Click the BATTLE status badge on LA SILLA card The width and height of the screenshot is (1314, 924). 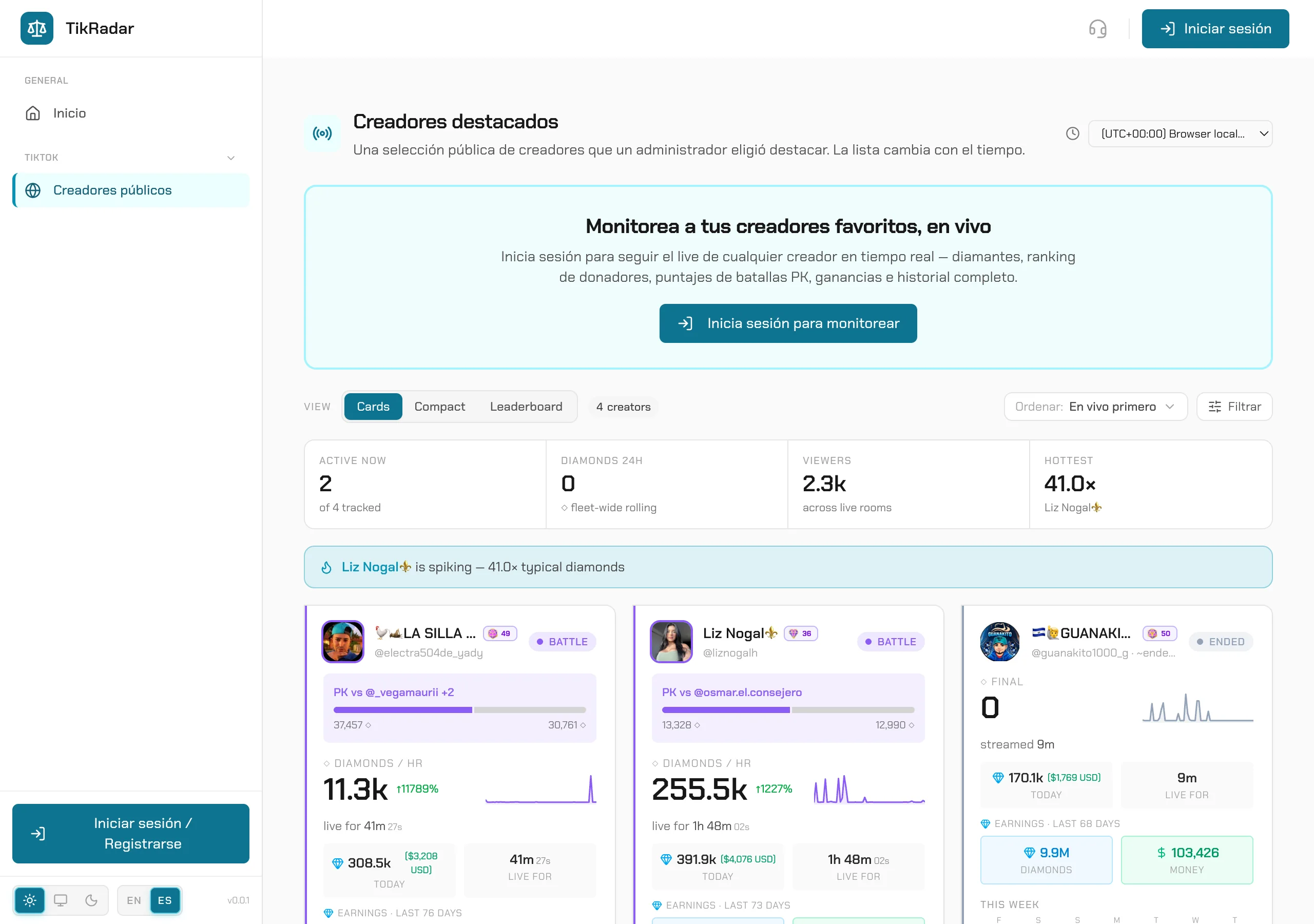tap(563, 642)
